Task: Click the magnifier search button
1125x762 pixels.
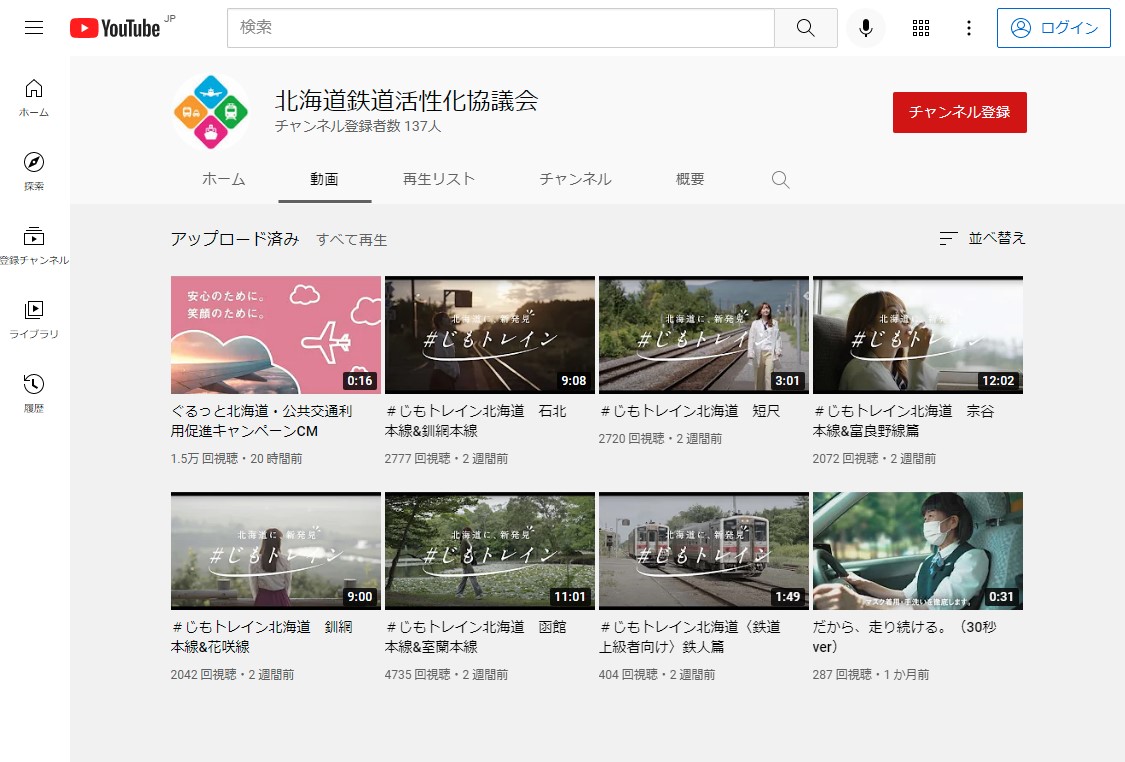Action: [x=806, y=28]
